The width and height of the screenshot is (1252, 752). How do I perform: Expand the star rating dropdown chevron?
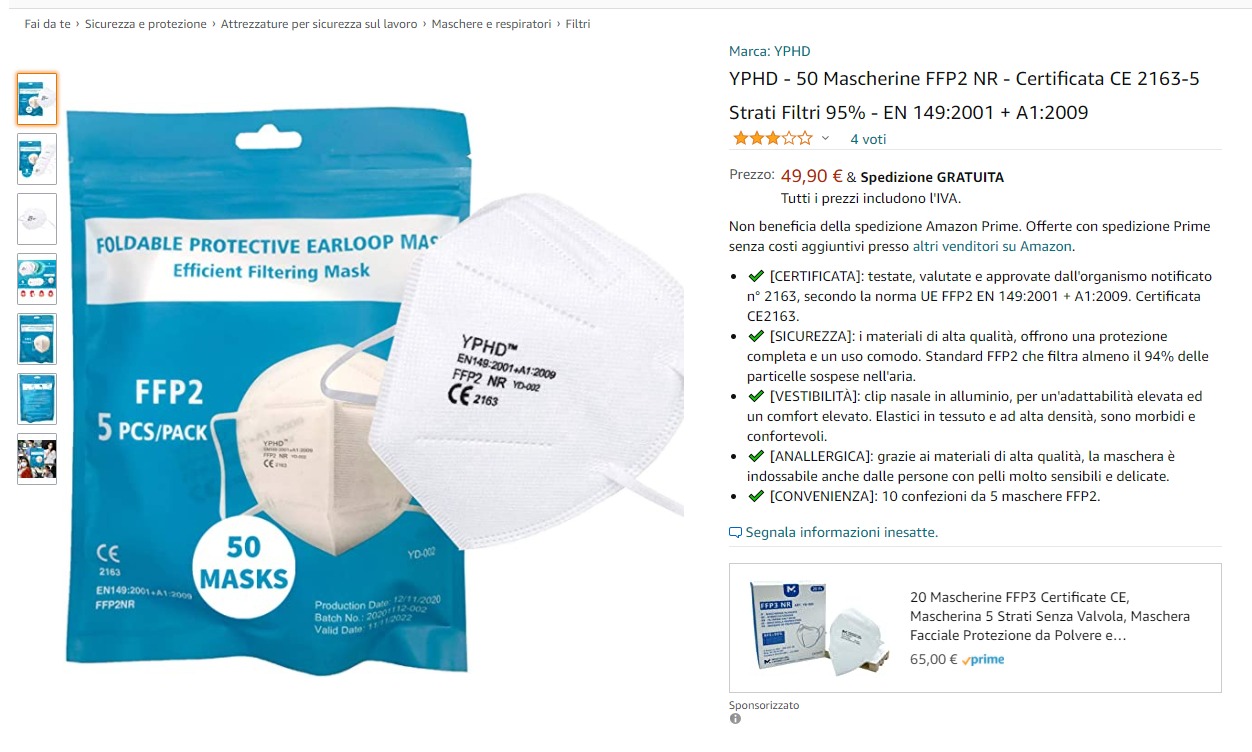click(x=825, y=139)
